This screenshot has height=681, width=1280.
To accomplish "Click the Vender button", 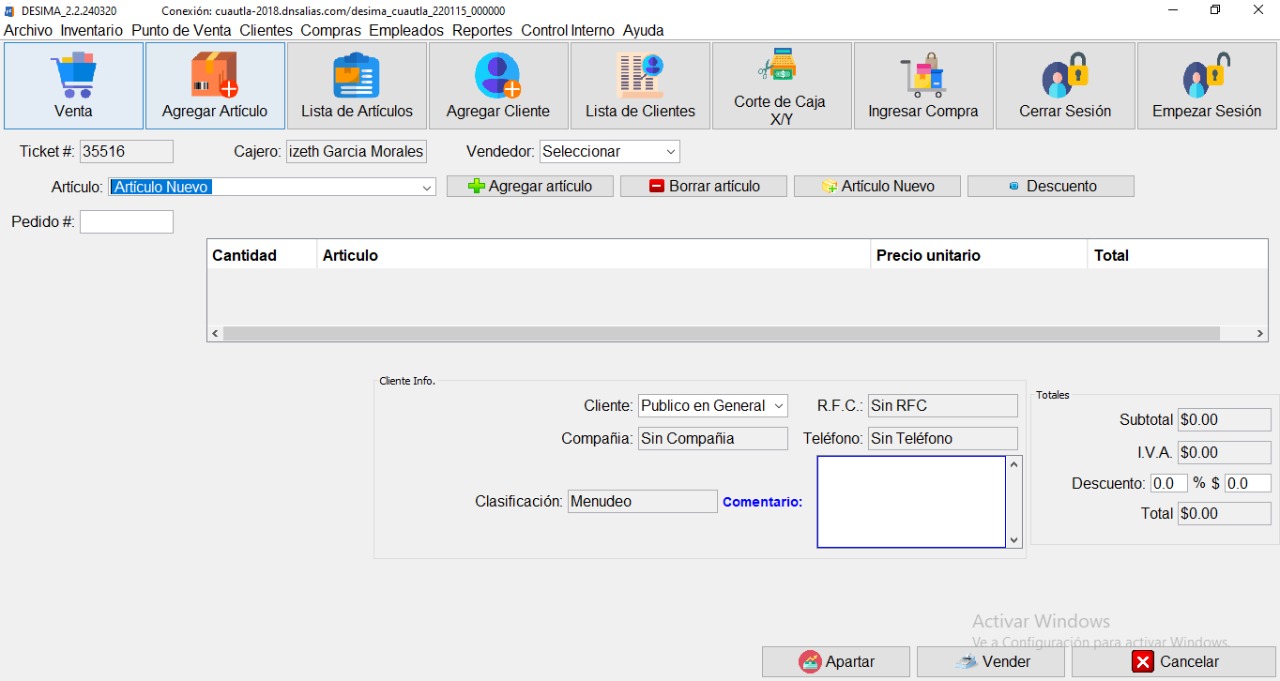I will tap(993, 662).
